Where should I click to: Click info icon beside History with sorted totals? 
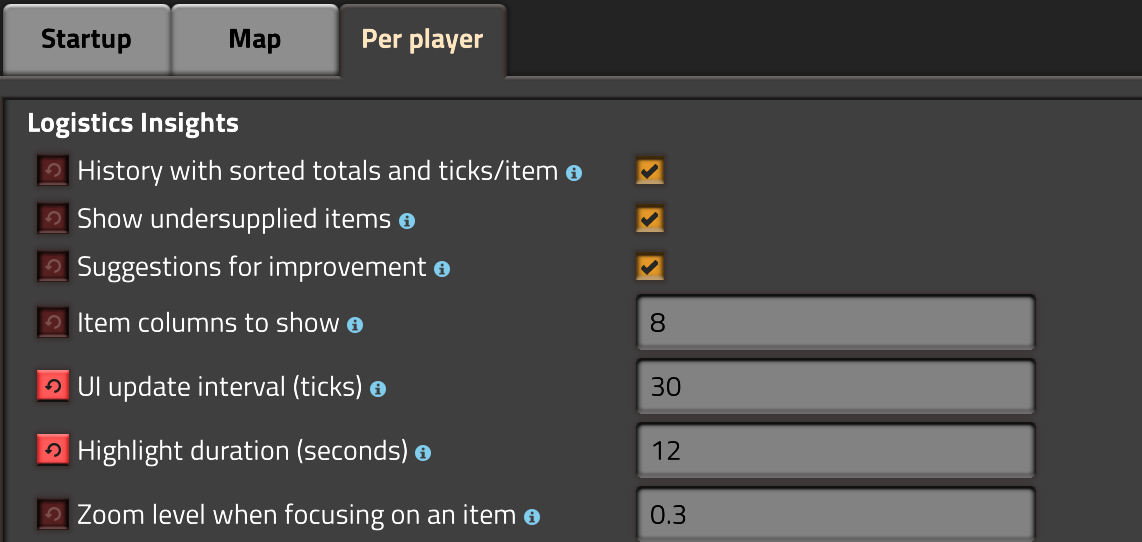pyautogui.click(x=574, y=173)
